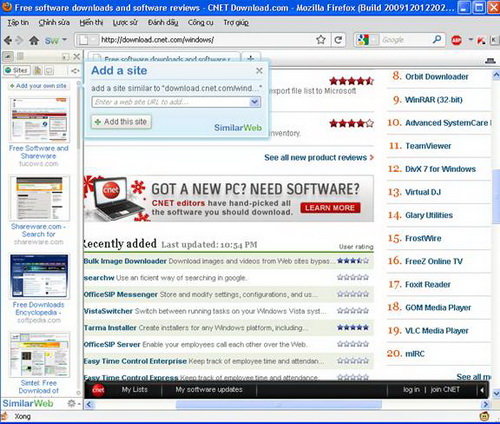500x424 pixels.
Task: Go forward with the browser Forward arrow
Action: tap(19, 41)
